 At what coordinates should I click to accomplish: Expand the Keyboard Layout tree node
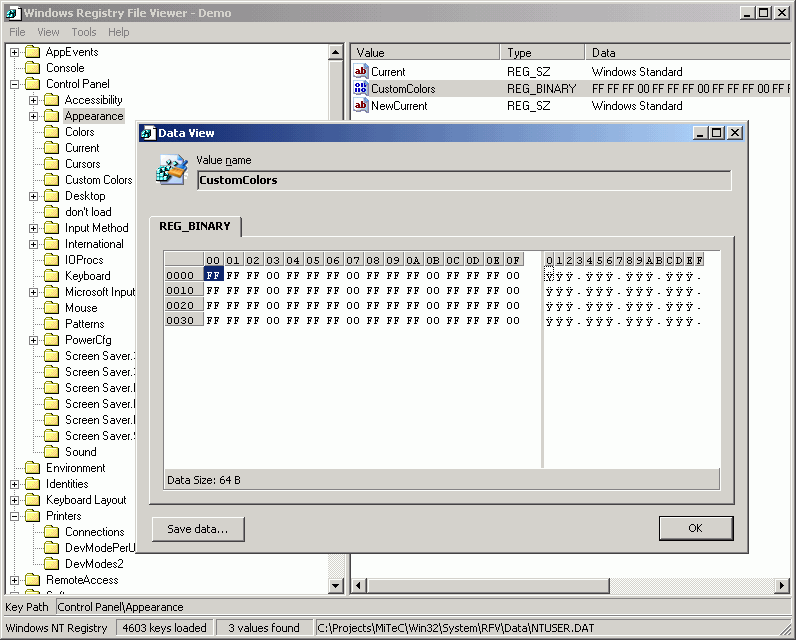tap(15, 500)
